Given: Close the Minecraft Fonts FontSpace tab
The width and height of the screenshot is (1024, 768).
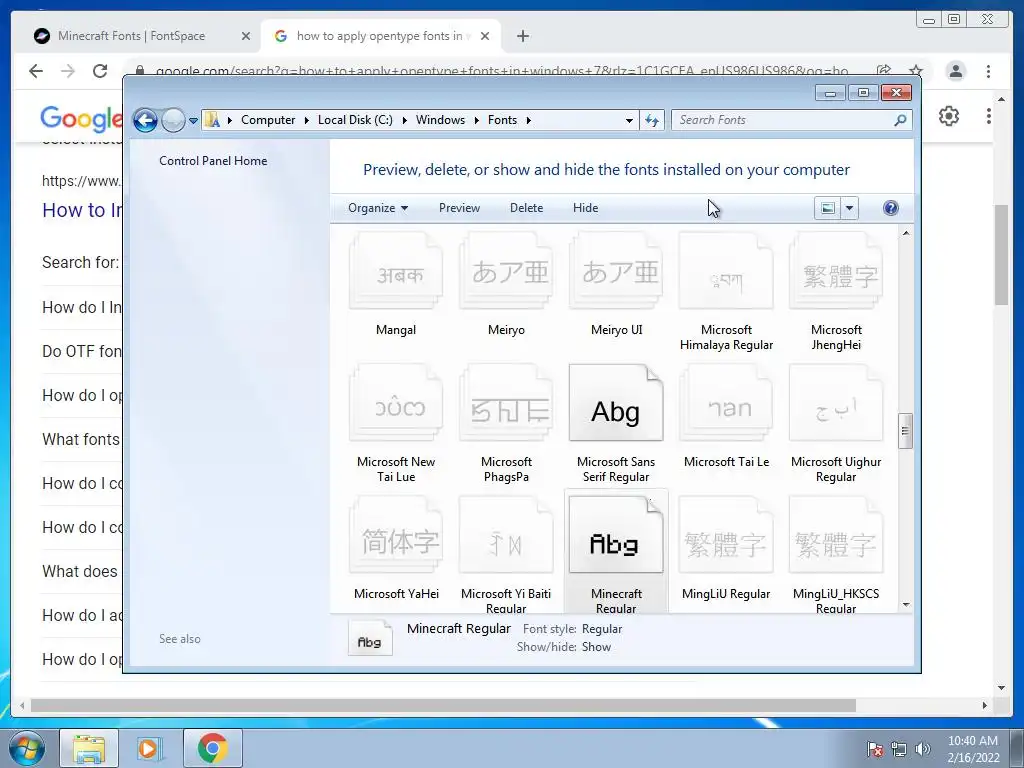Looking at the screenshot, I should (246, 36).
